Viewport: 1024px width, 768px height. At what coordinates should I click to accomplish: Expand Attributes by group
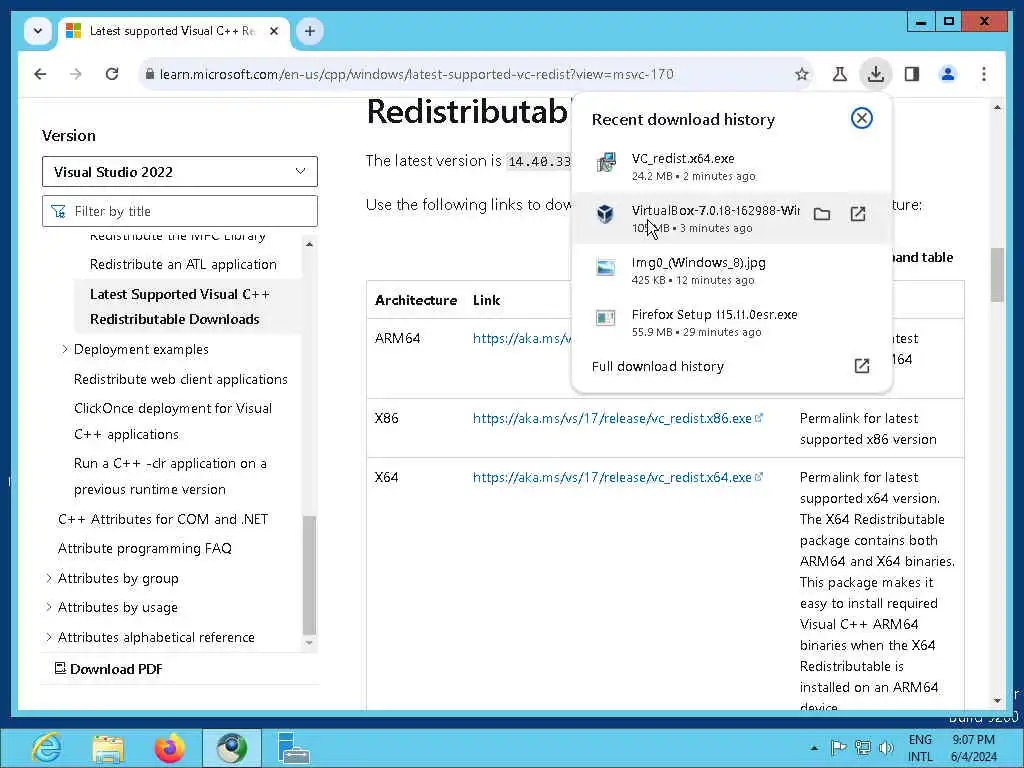click(48, 578)
